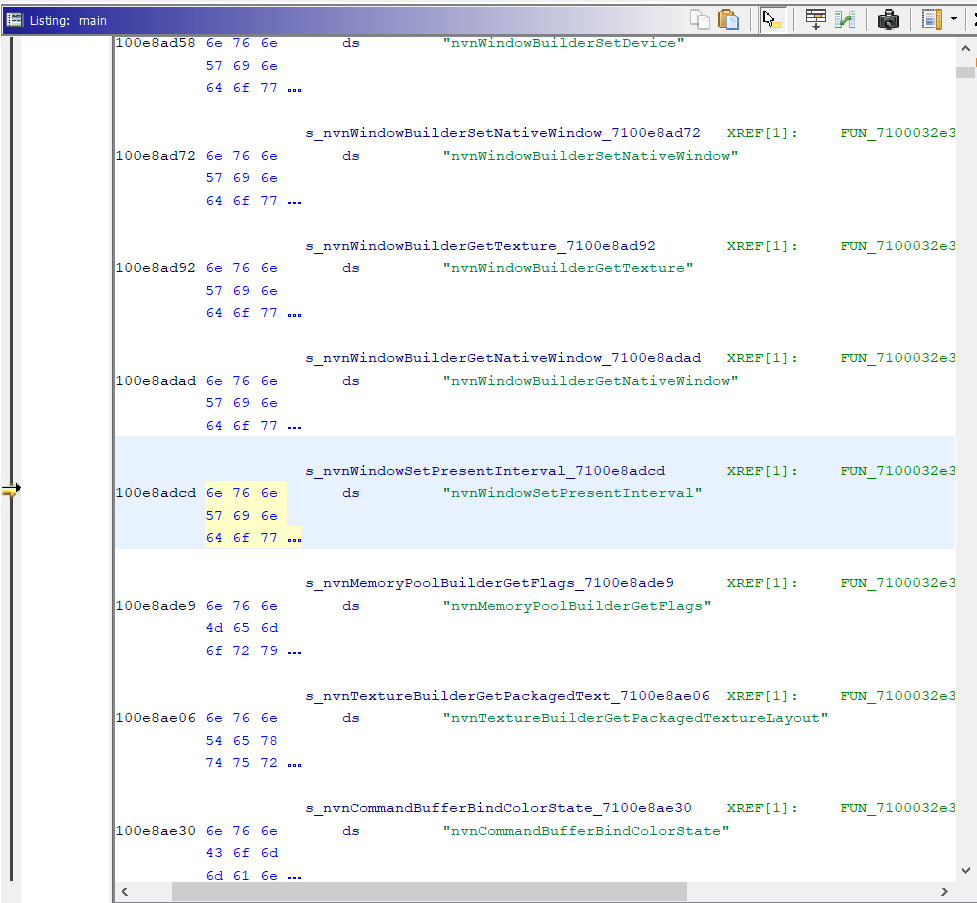Click the horizontal scrollbar left arrow
Image resolution: width=977 pixels, height=903 pixels.
pyautogui.click(x=125, y=892)
